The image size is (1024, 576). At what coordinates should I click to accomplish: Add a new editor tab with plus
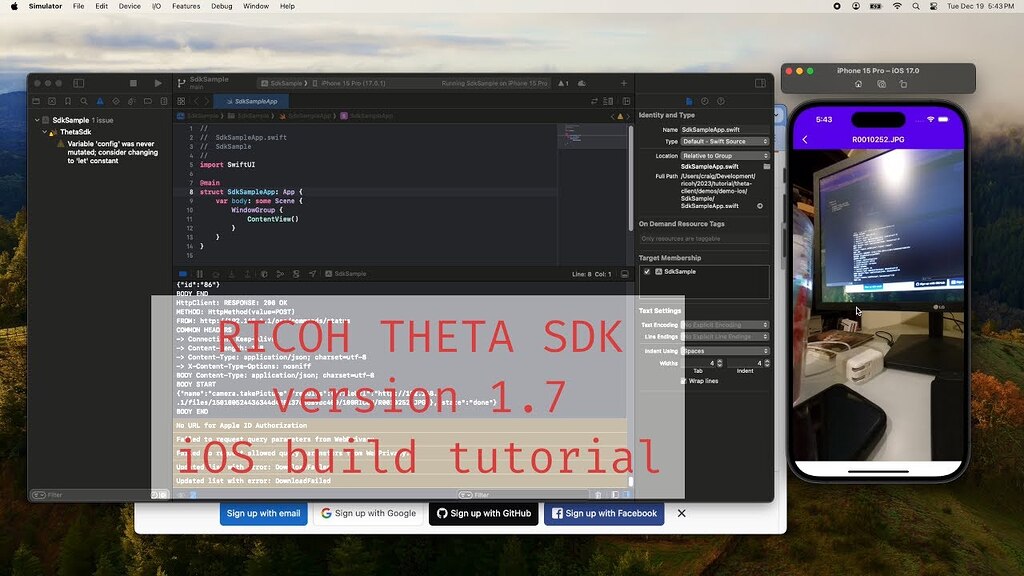[624, 83]
